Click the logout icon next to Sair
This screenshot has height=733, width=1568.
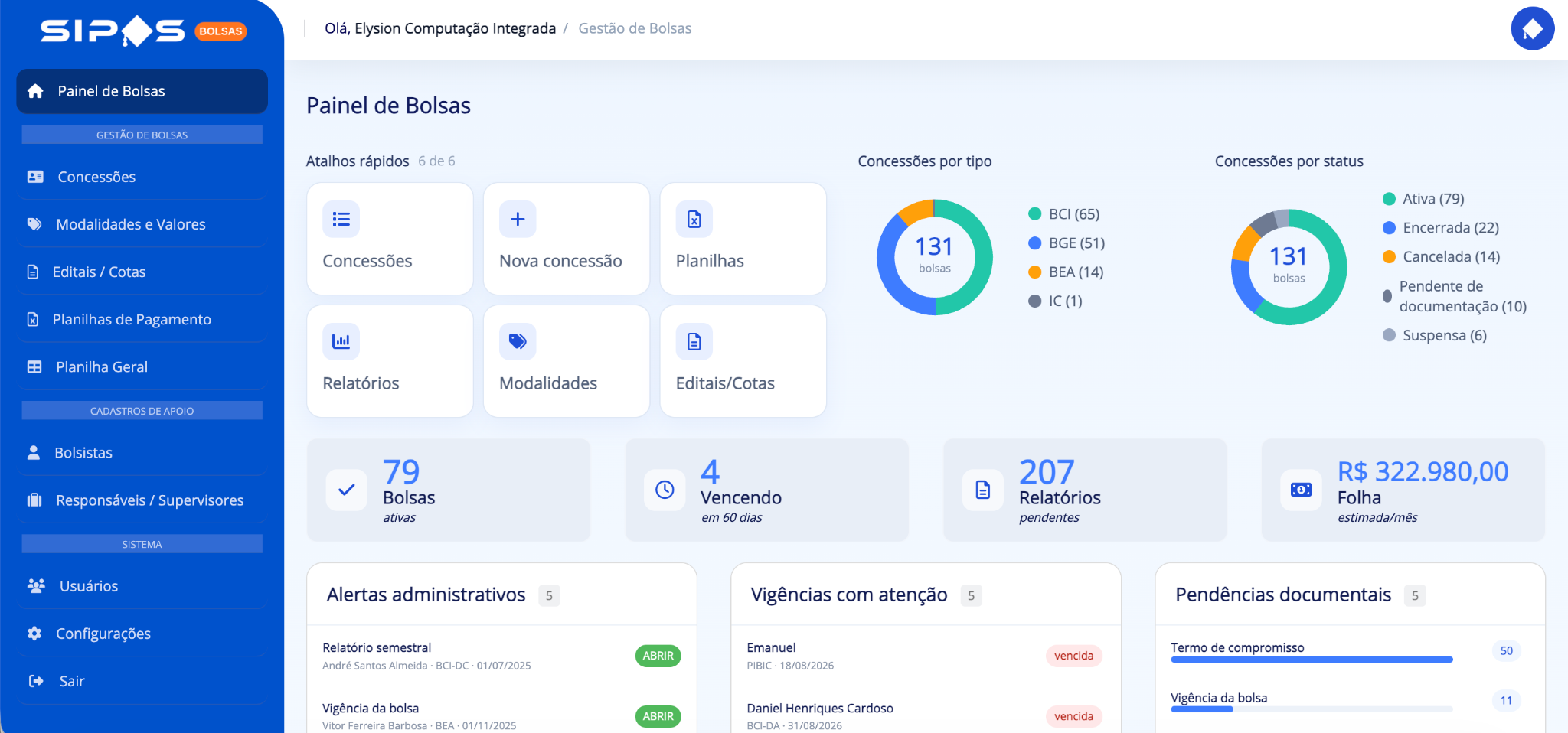[x=36, y=681]
